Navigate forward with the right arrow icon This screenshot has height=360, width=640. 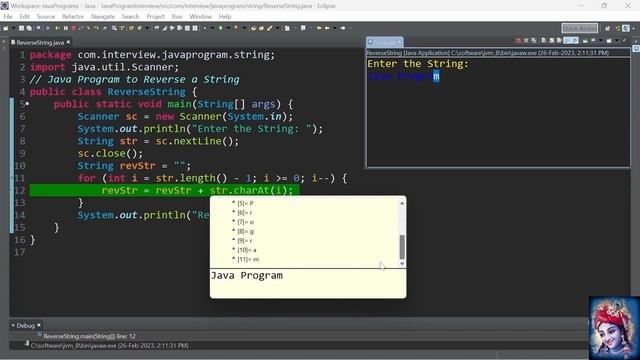tap(343, 28)
